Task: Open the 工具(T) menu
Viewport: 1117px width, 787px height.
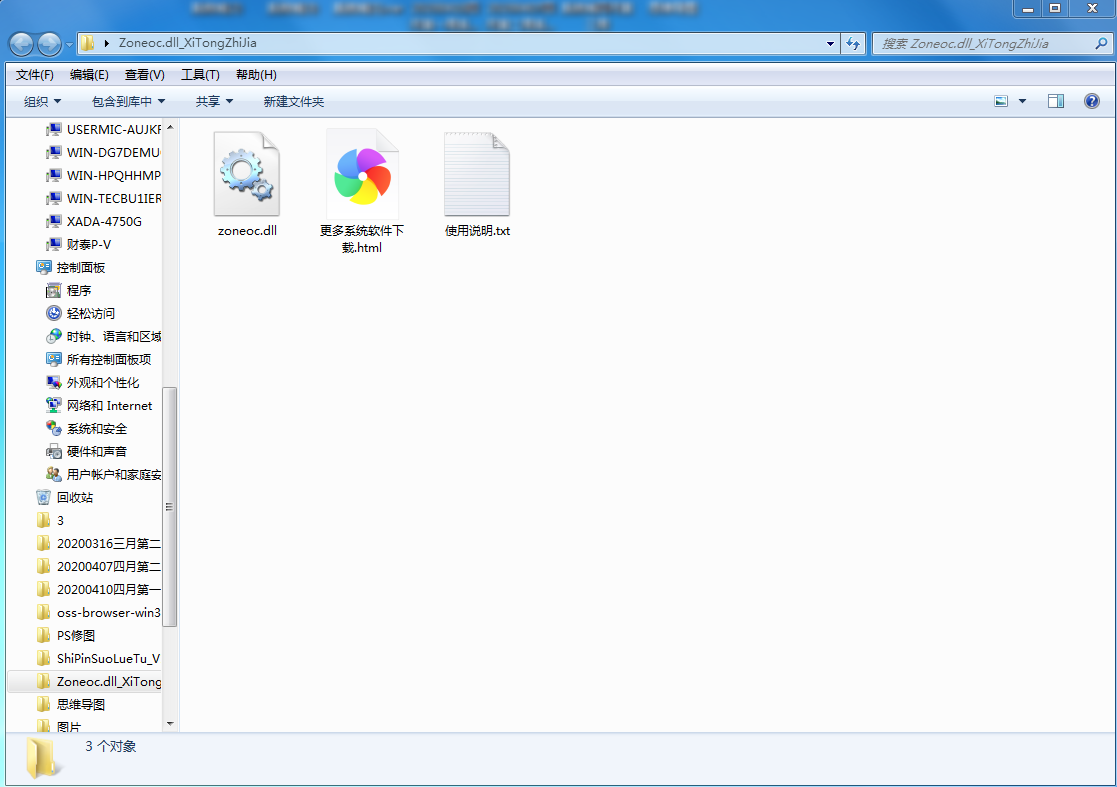Action: (200, 75)
